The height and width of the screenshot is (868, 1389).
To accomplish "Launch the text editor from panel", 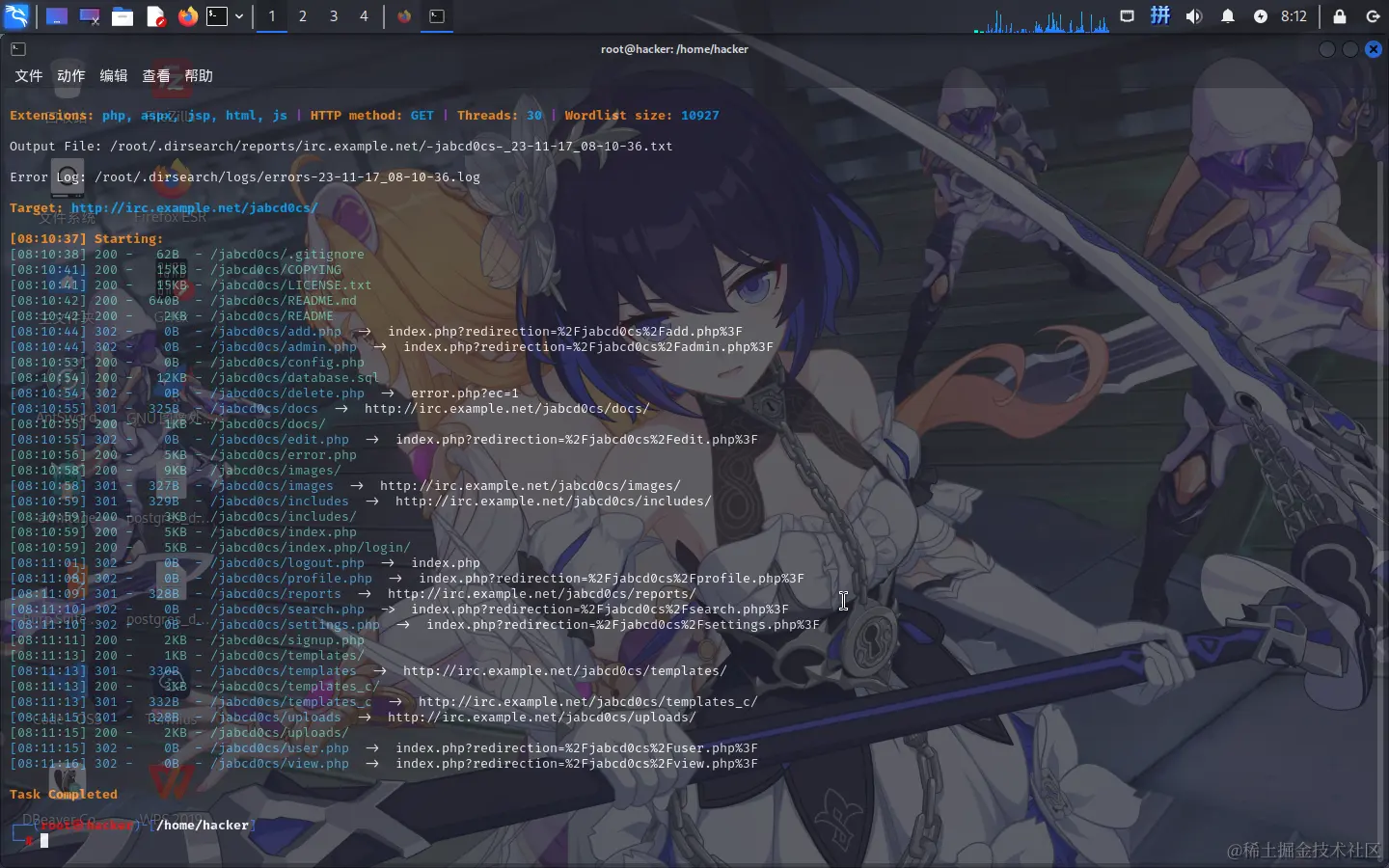I will pos(155,16).
